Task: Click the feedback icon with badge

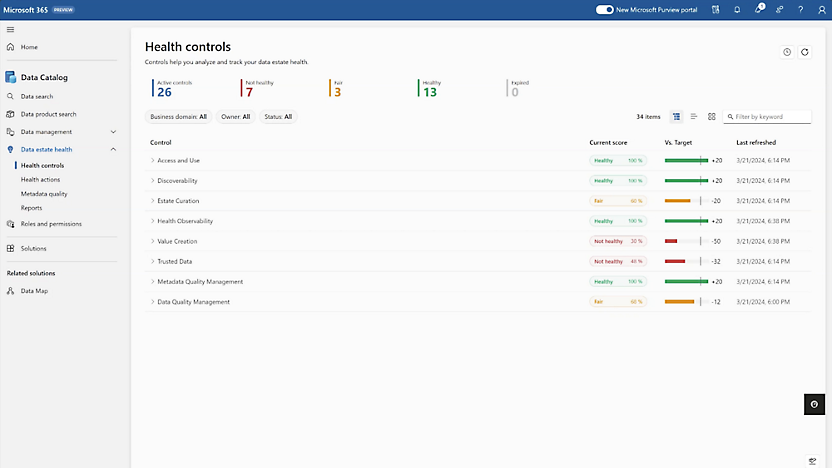Action: (x=759, y=9)
